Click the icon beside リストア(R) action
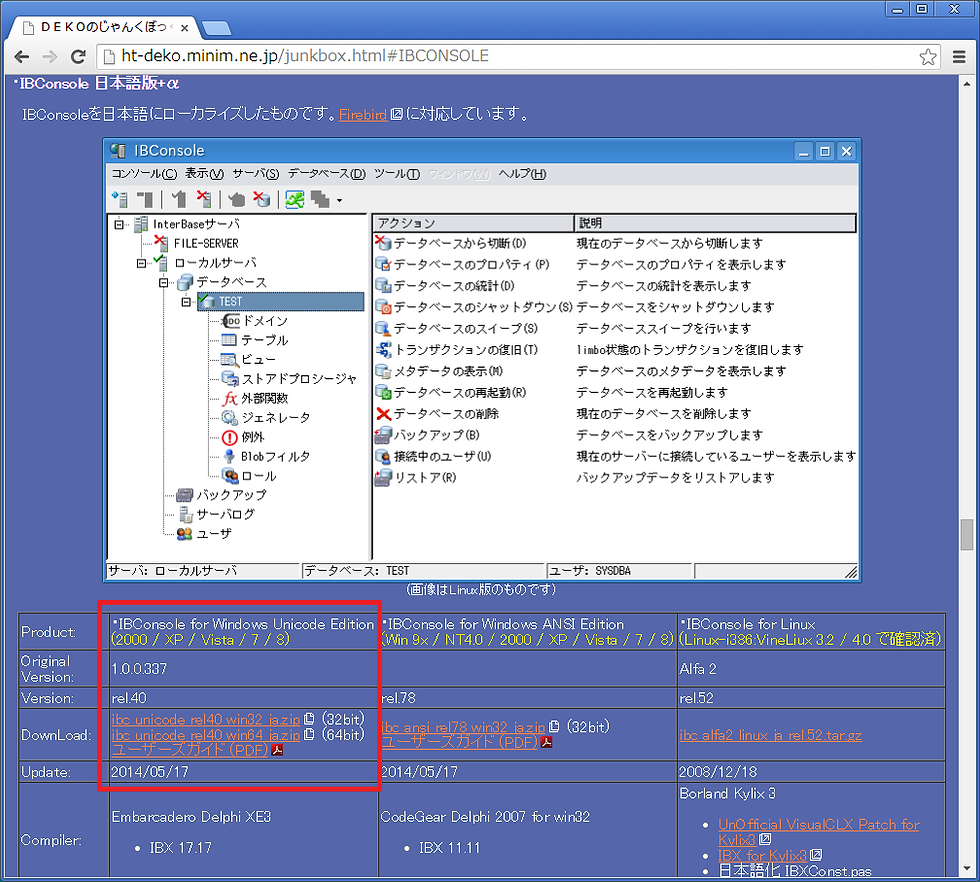Screen dimensions: 980x882 382,478
